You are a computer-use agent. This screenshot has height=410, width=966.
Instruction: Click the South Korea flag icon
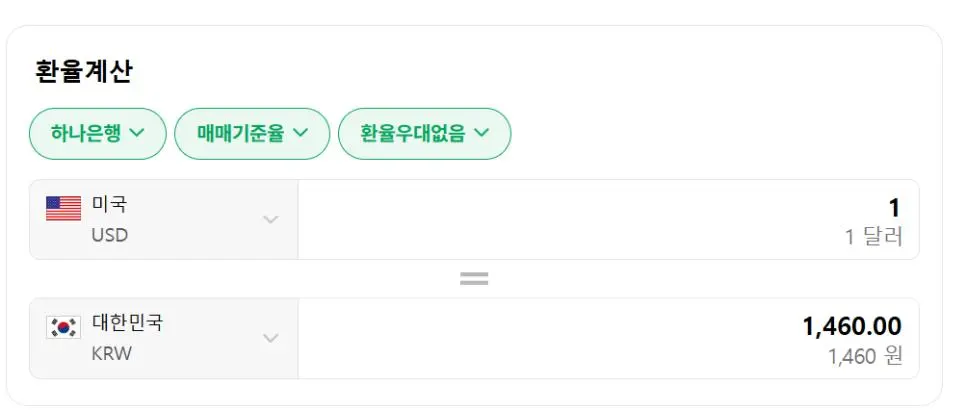click(63, 327)
